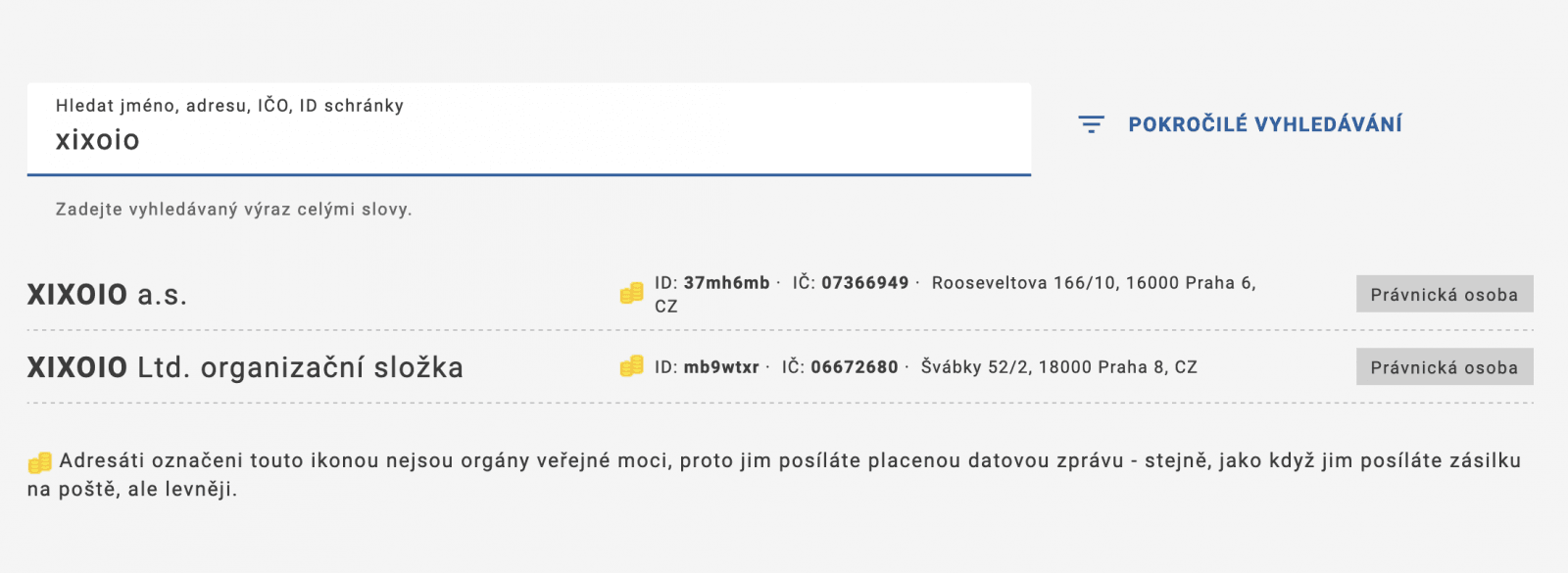Click the data box ID mb9wtxr
1568x573 pixels.
coord(723,366)
